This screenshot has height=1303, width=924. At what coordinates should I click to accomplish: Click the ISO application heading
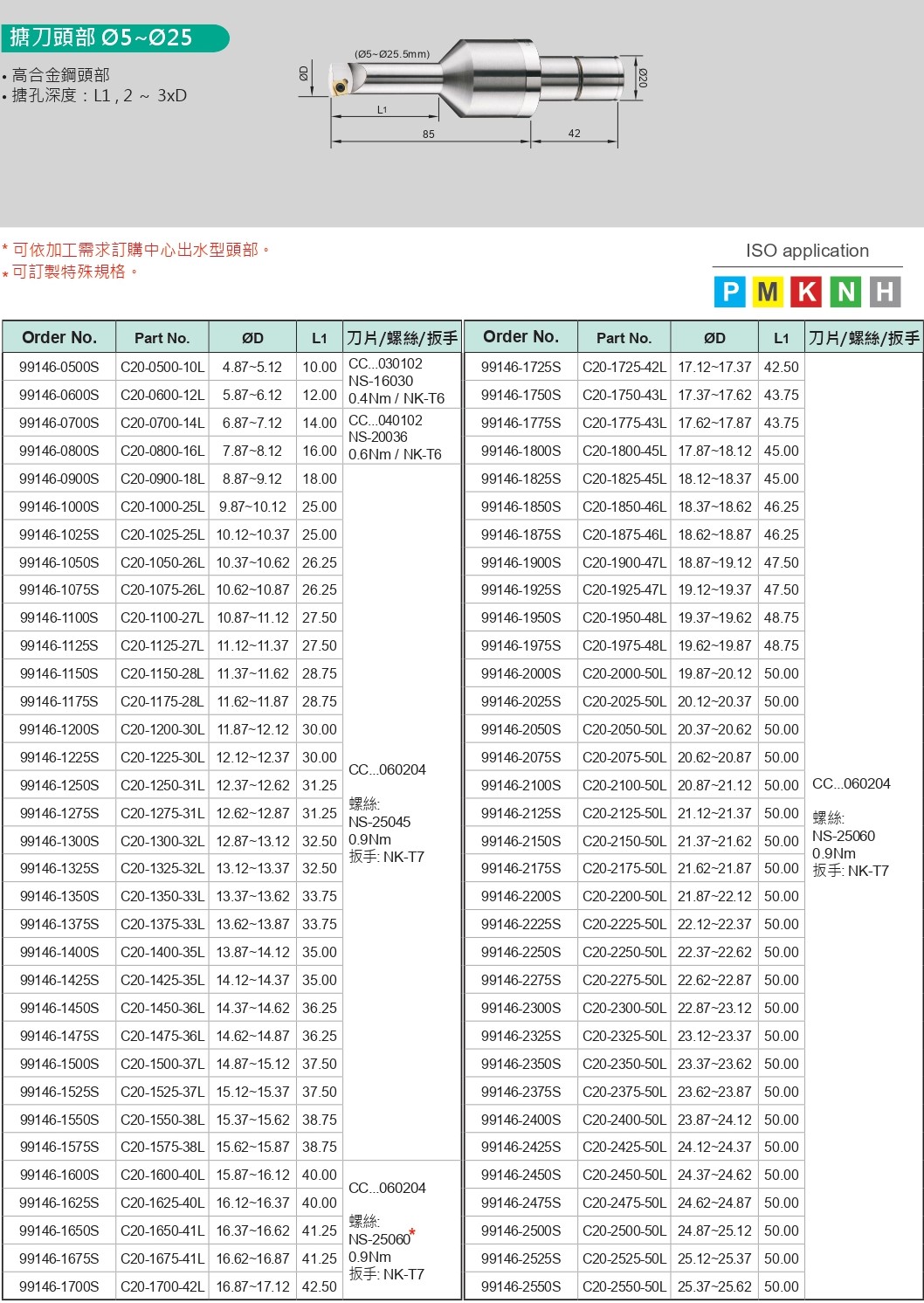pyautogui.click(x=807, y=251)
